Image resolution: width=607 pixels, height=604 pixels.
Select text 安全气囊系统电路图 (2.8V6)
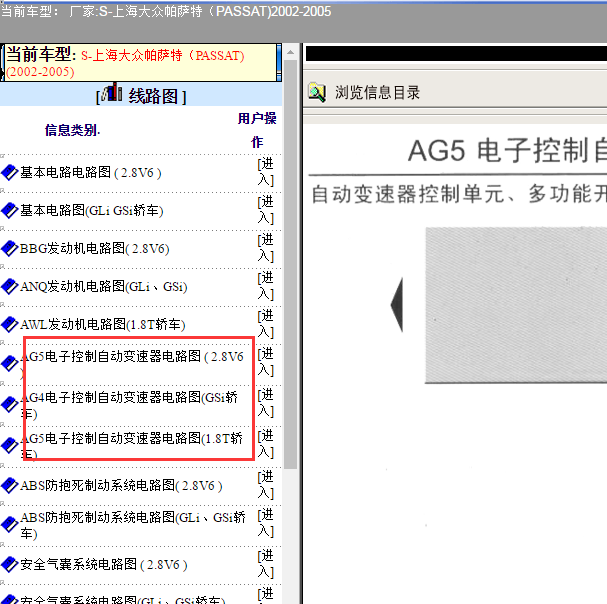pyautogui.click(x=104, y=565)
